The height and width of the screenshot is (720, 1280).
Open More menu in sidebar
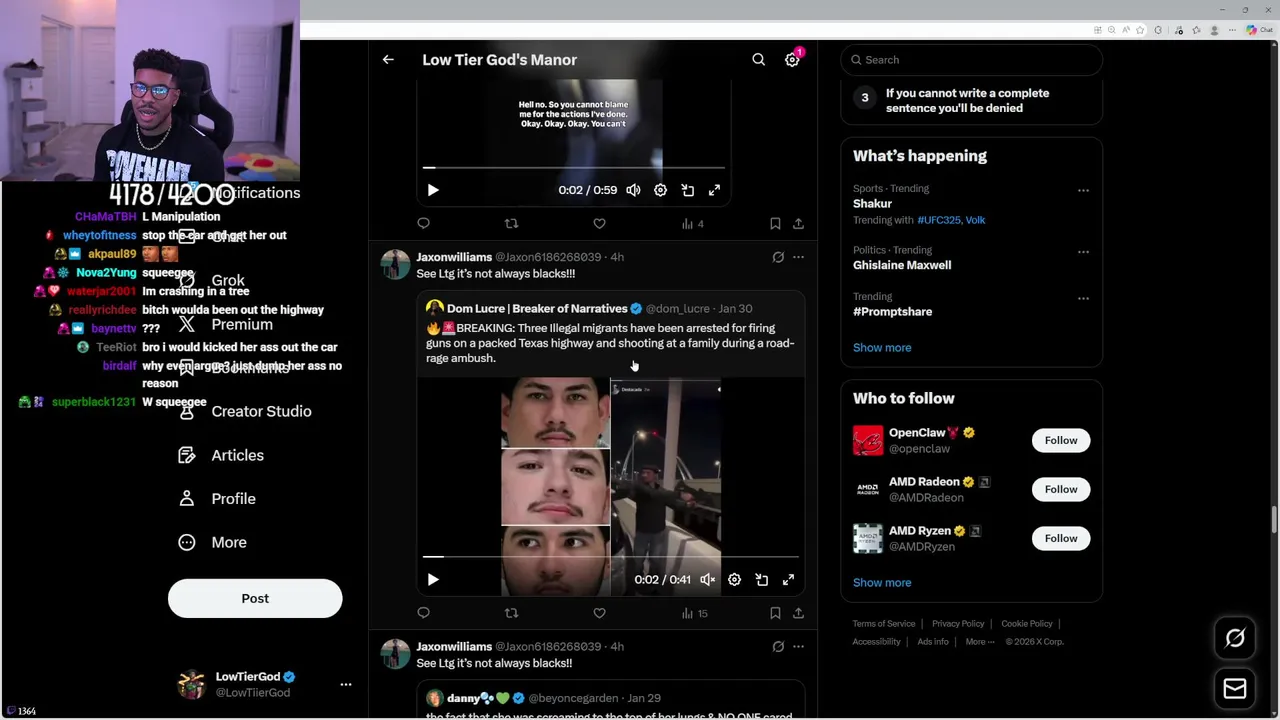tap(213, 542)
